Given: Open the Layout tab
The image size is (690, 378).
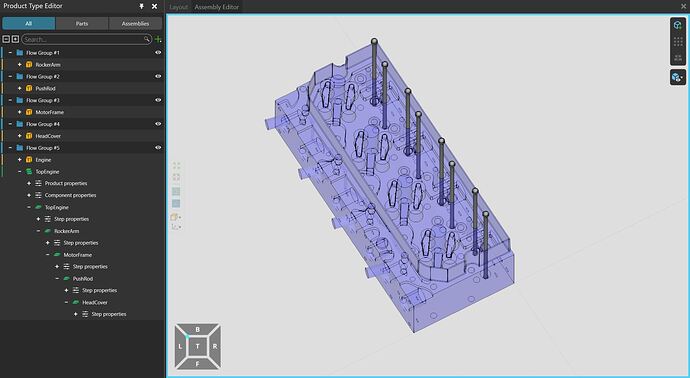Looking at the screenshot, I should tap(178, 7).
